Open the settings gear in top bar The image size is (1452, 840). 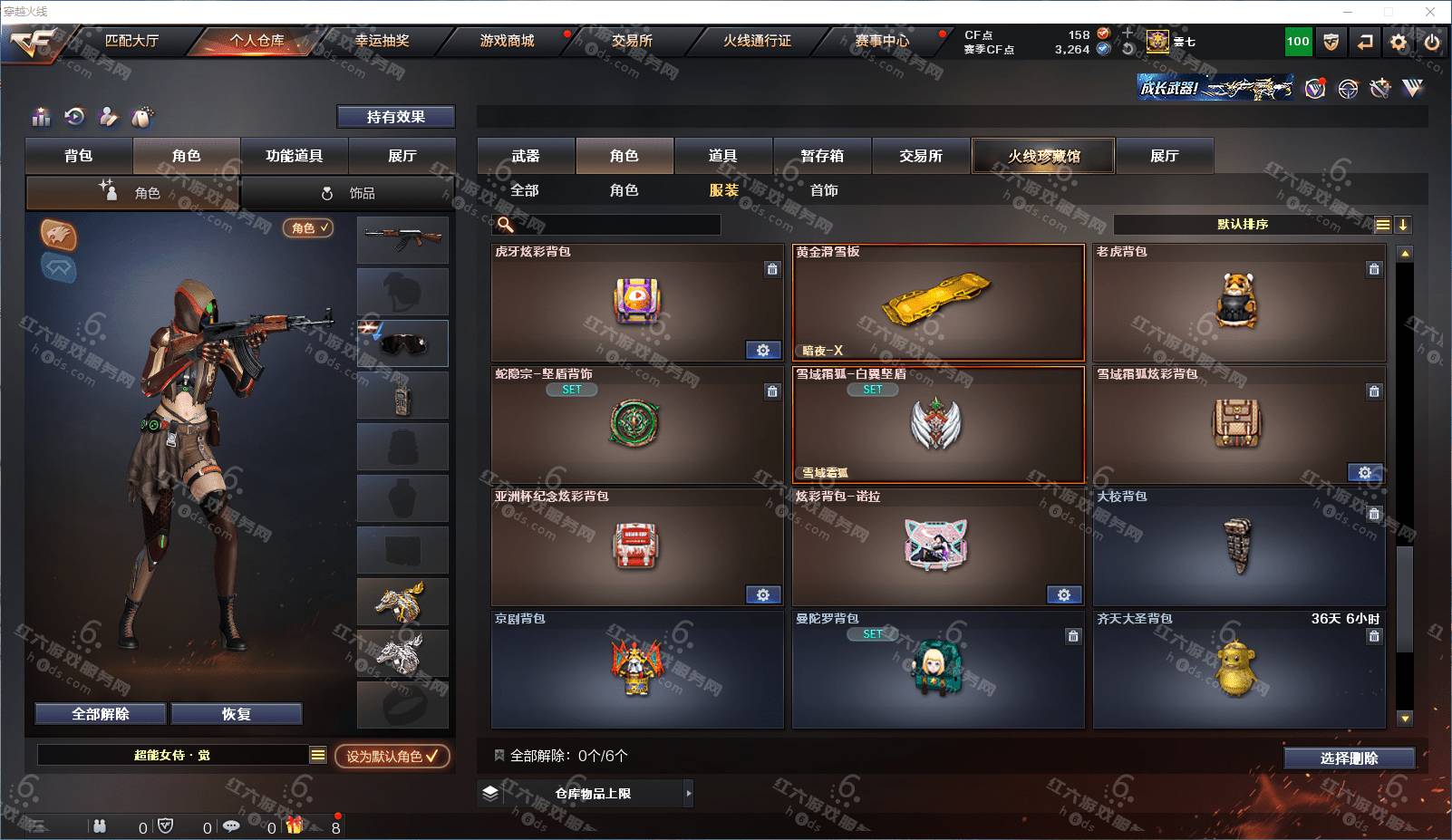pyautogui.click(x=1399, y=42)
